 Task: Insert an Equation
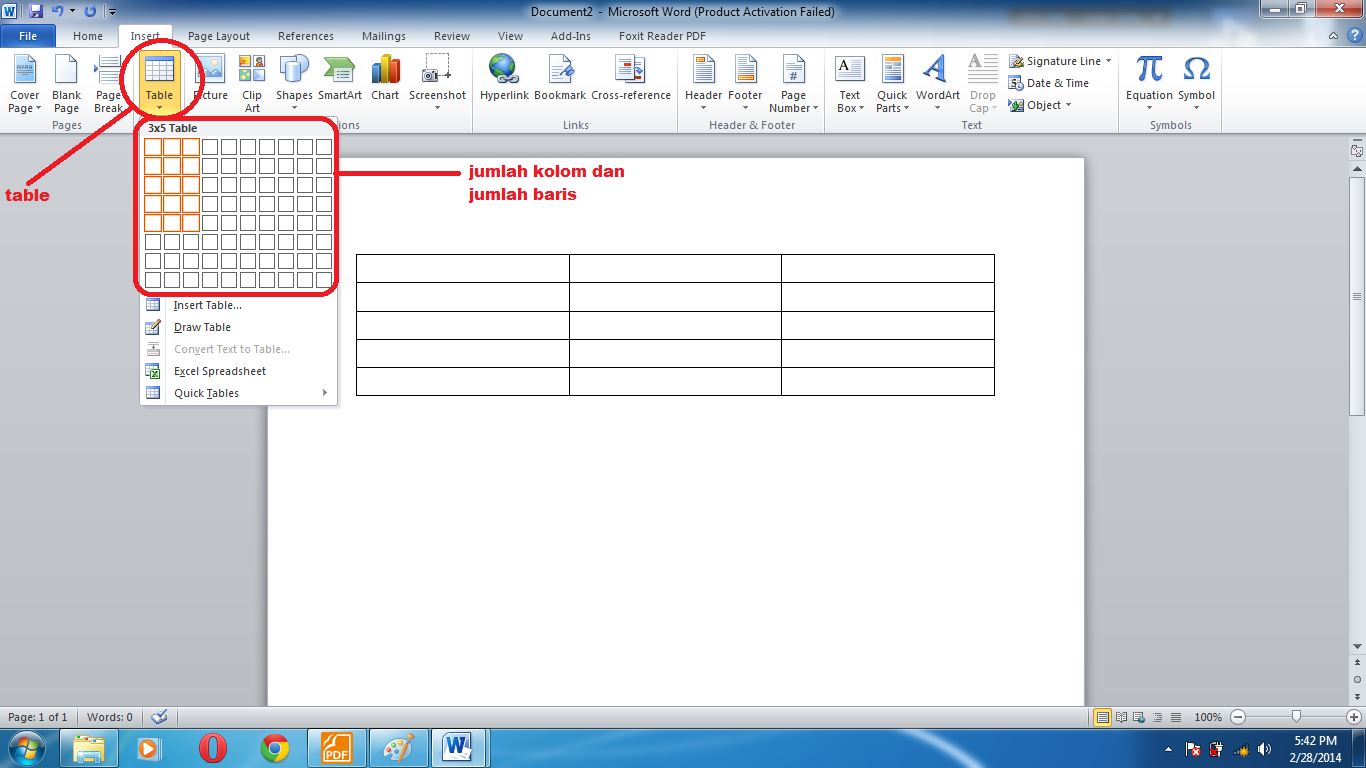pyautogui.click(x=1149, y=84)
